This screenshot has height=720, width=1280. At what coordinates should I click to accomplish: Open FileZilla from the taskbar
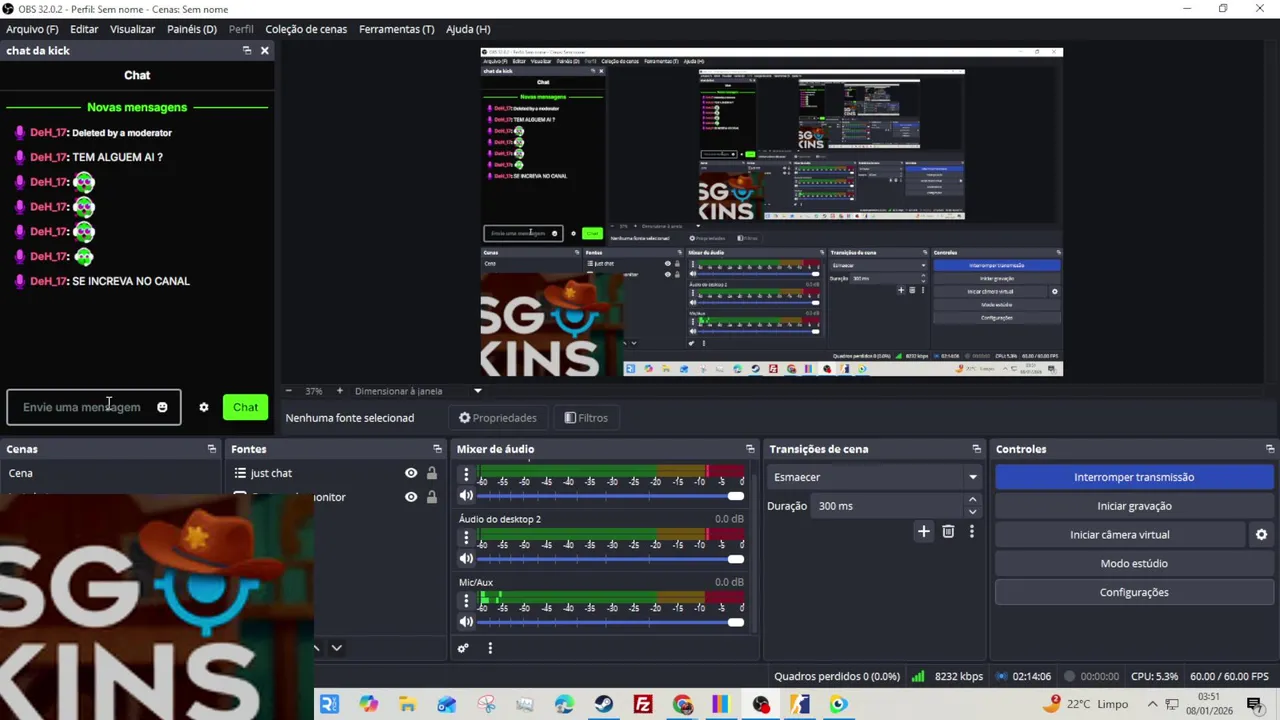tap(643, 704)
